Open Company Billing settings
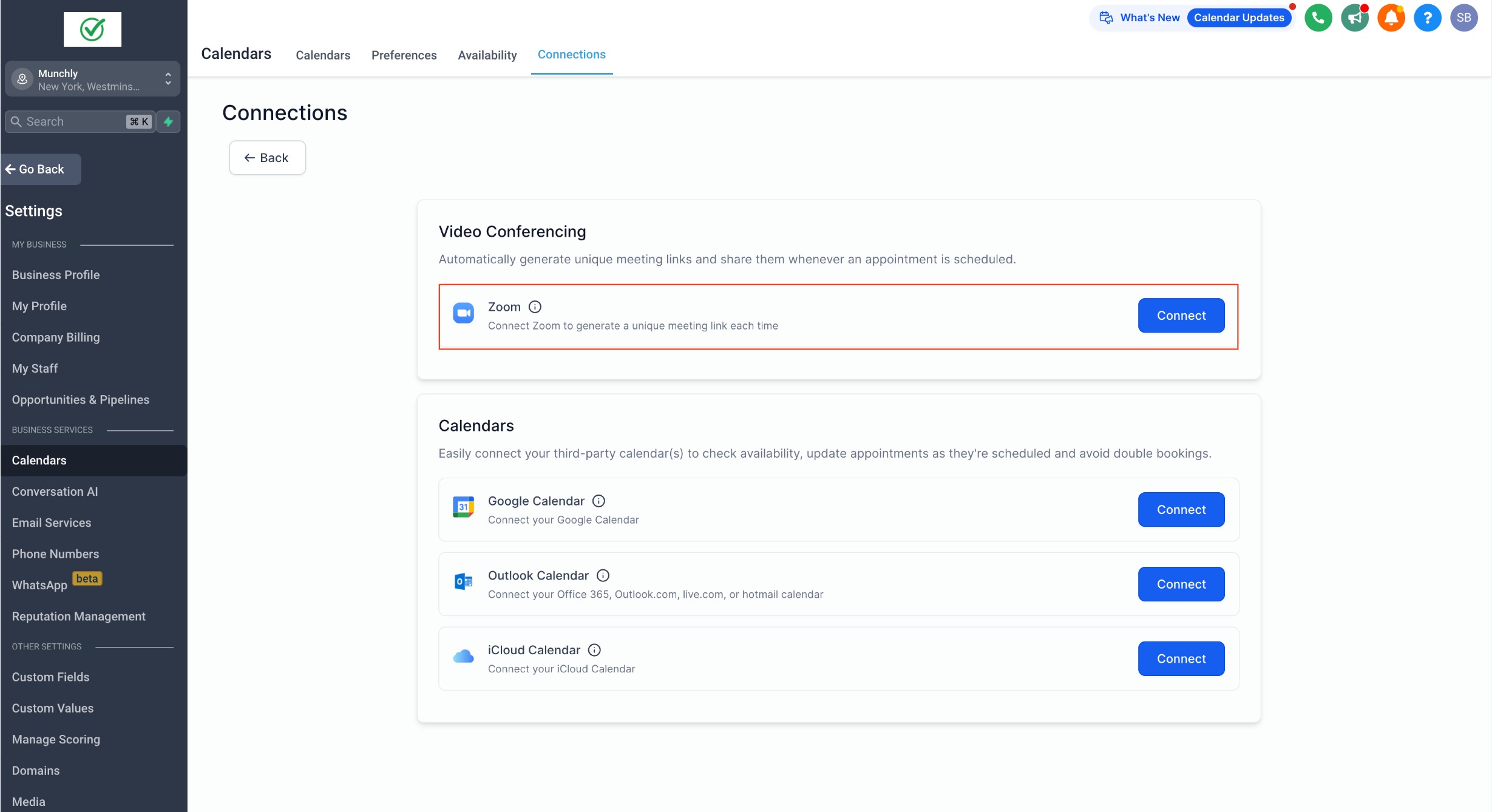 pyautogui.click(x=56, y=337)
